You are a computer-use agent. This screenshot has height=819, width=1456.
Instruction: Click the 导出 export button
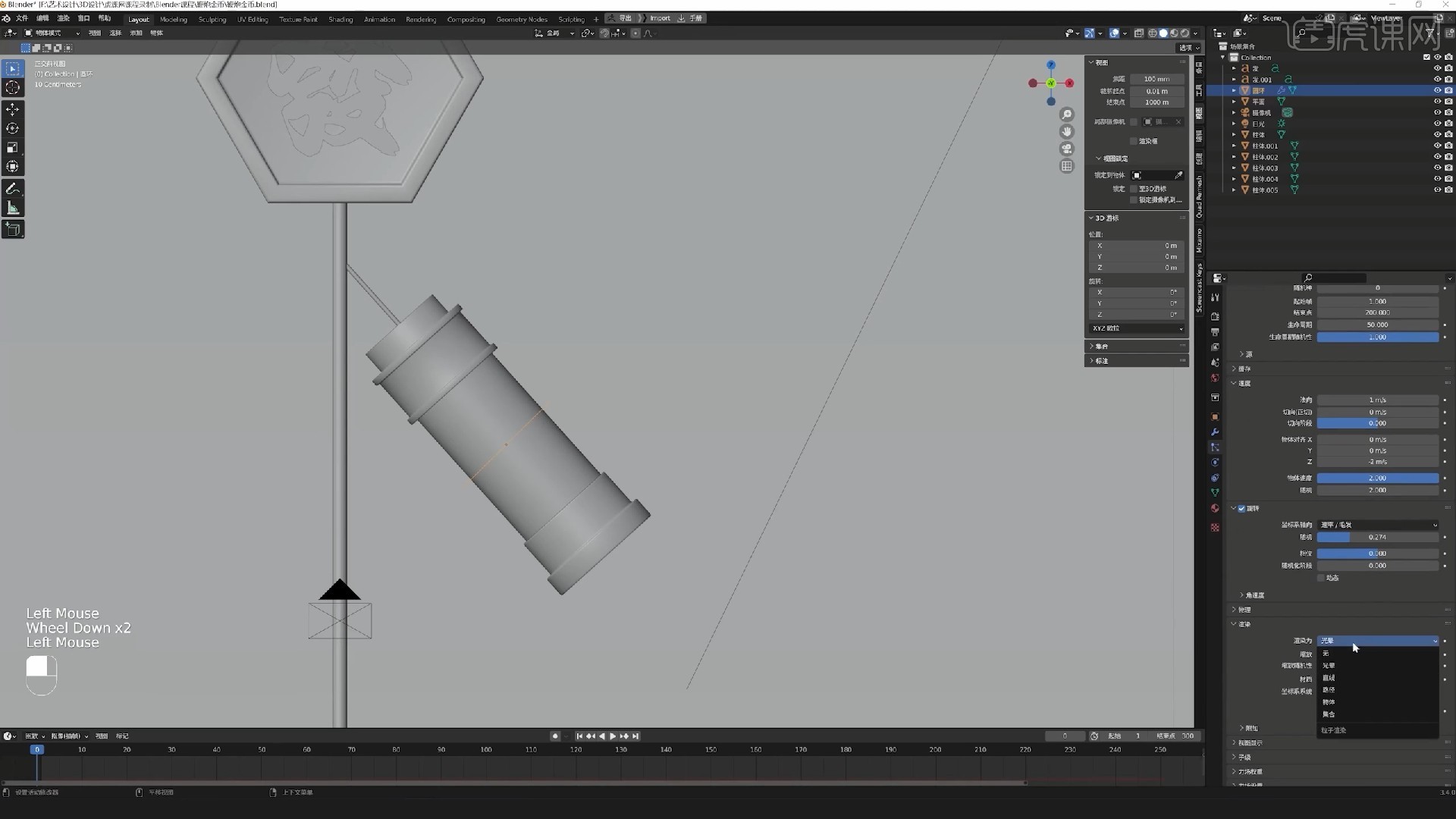(621, 18)
